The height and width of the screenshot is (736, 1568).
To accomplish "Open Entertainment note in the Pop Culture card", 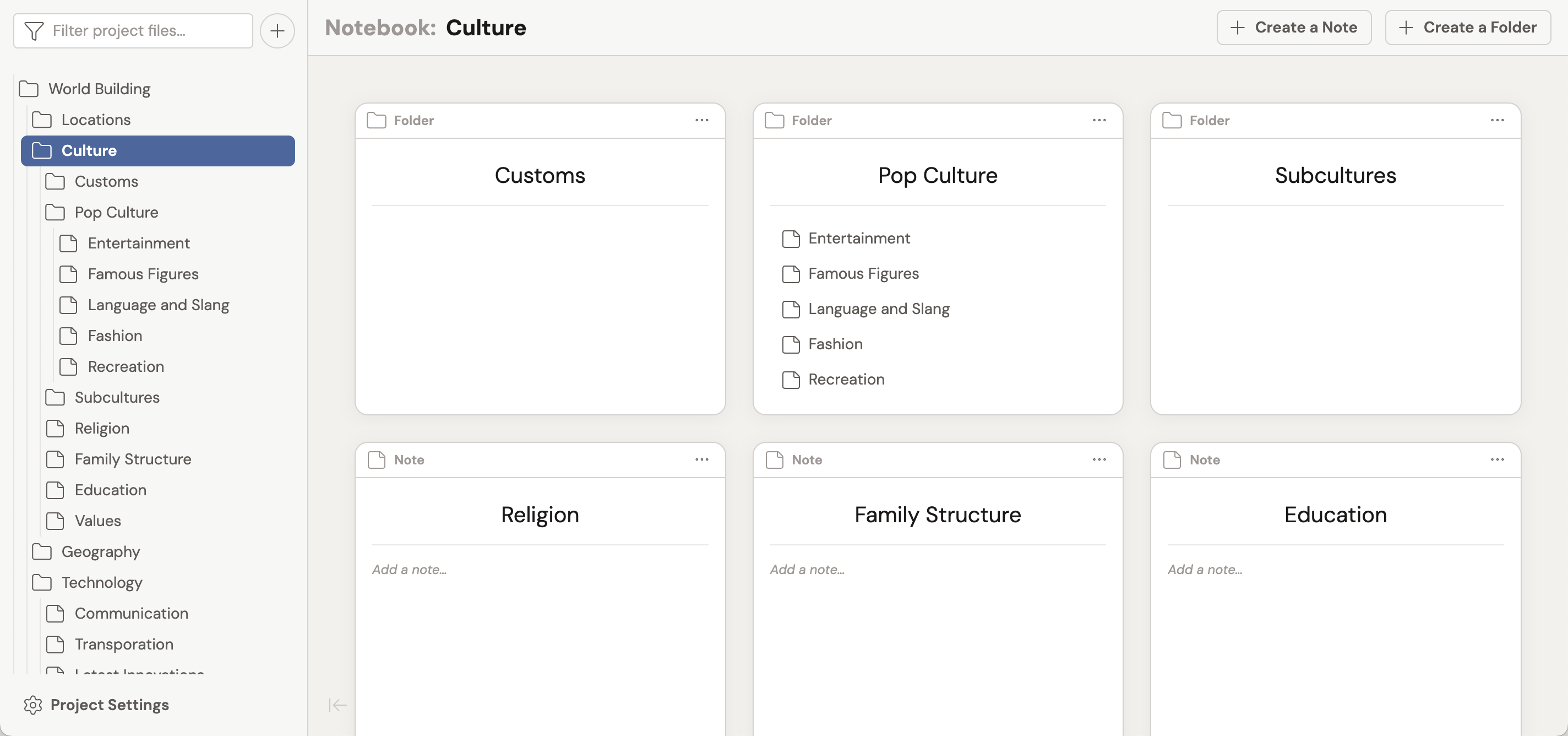I will [859, 238].
